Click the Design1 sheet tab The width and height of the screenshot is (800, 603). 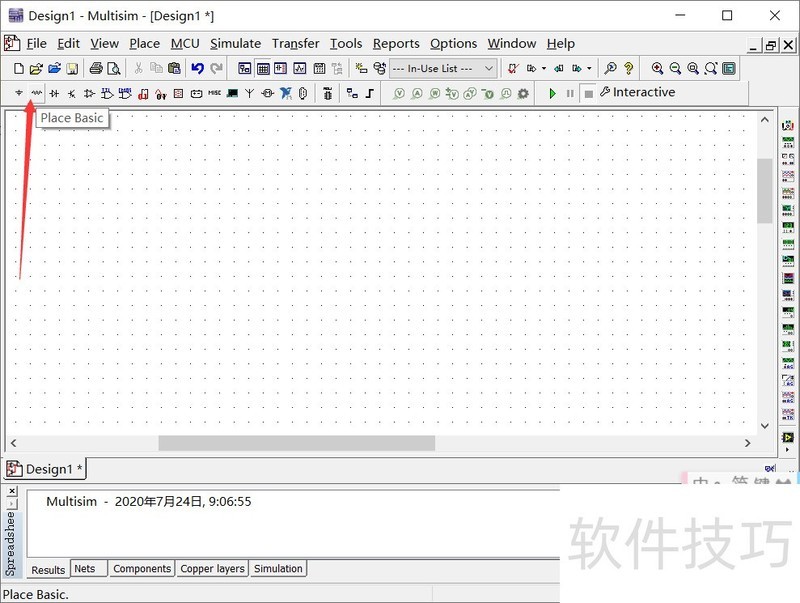click(46, 468)
